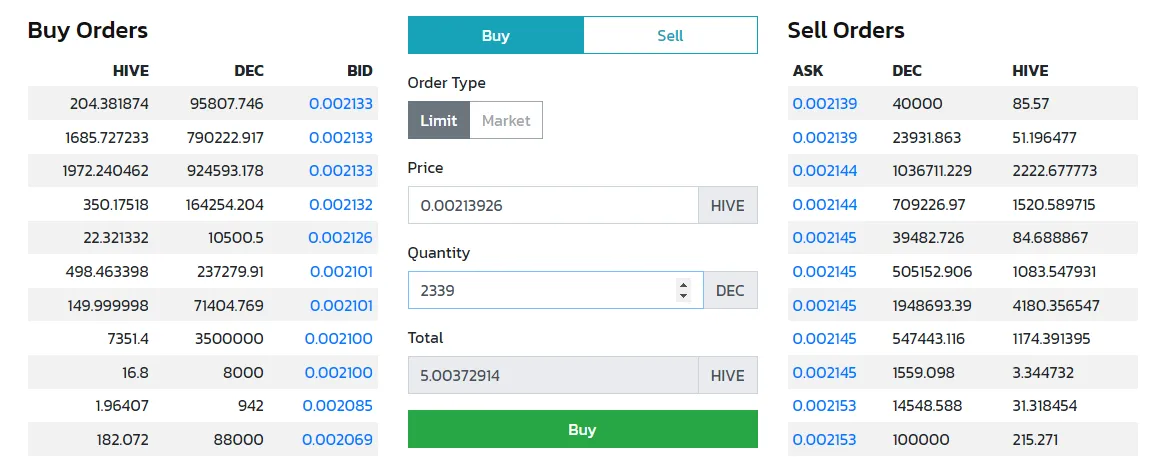Click the Quantity input field
Viewport: 1165px width, 463px height.
click(x=540, y=290)
